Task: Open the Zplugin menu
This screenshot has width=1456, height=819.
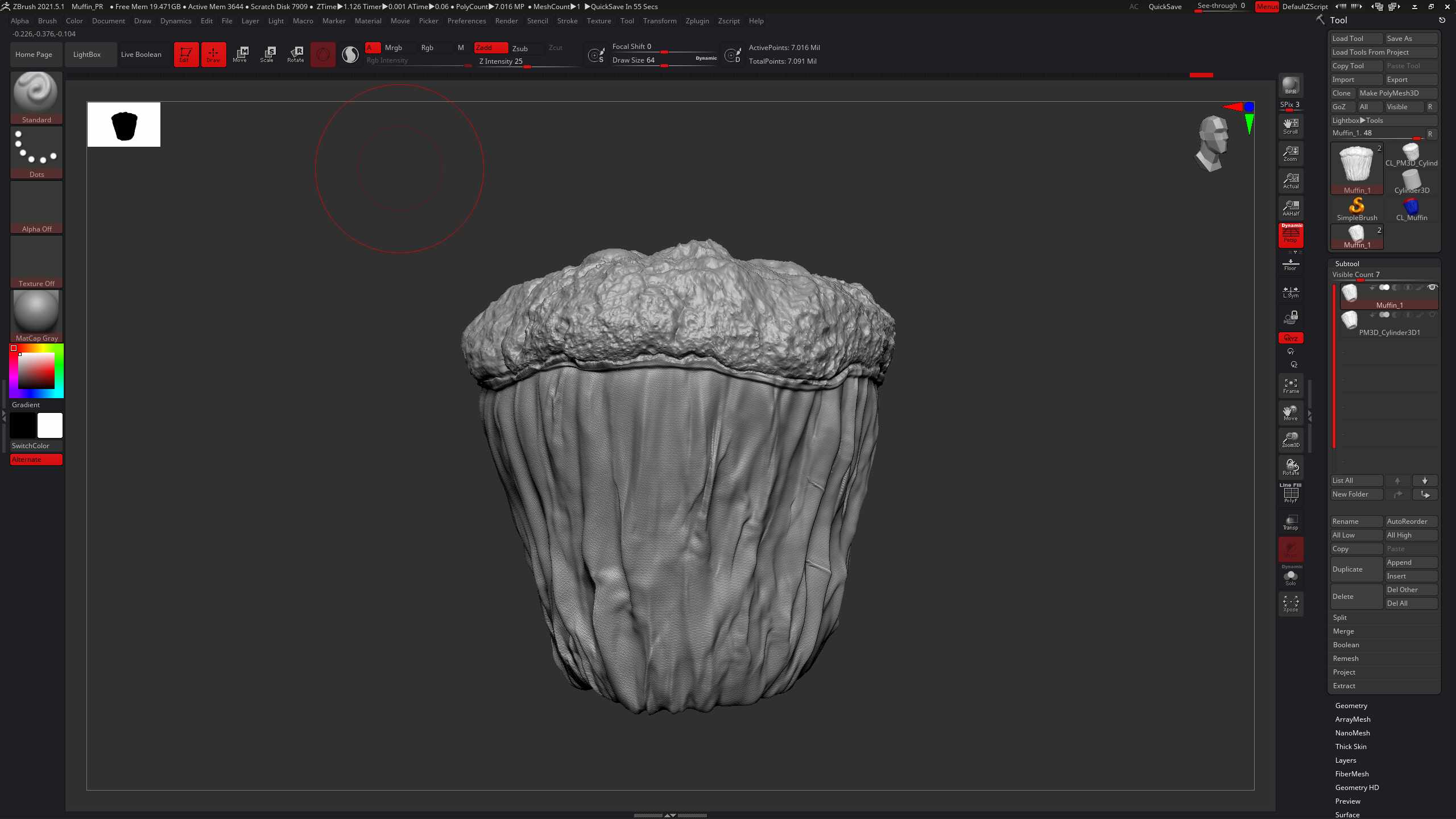Action: 697,21
